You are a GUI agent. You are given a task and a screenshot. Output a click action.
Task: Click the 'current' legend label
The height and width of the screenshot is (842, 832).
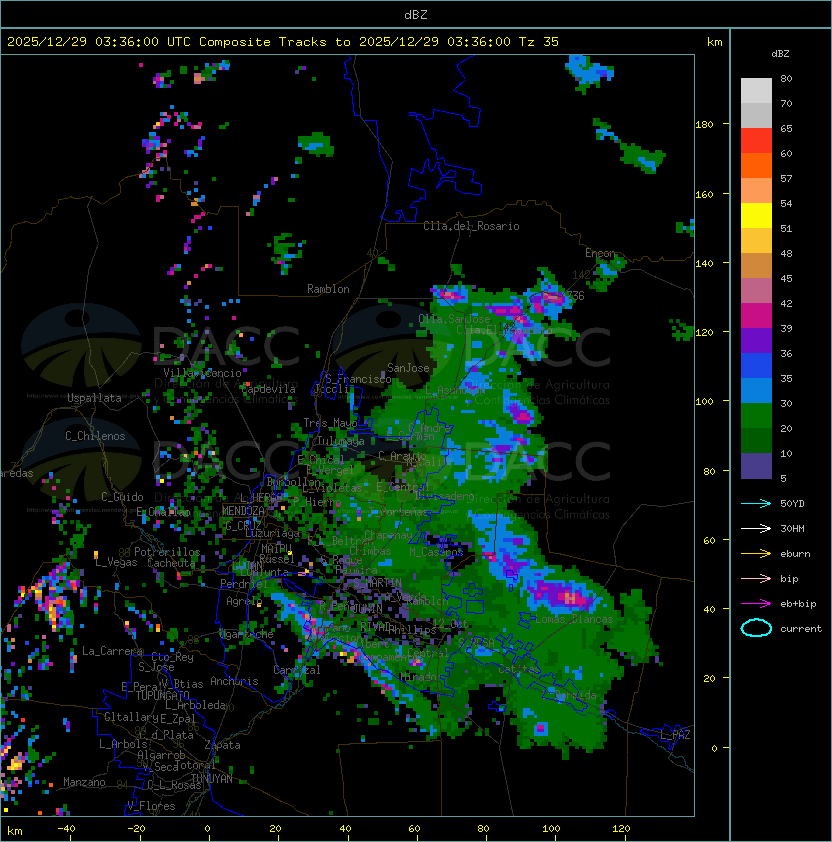pos(801,629)
